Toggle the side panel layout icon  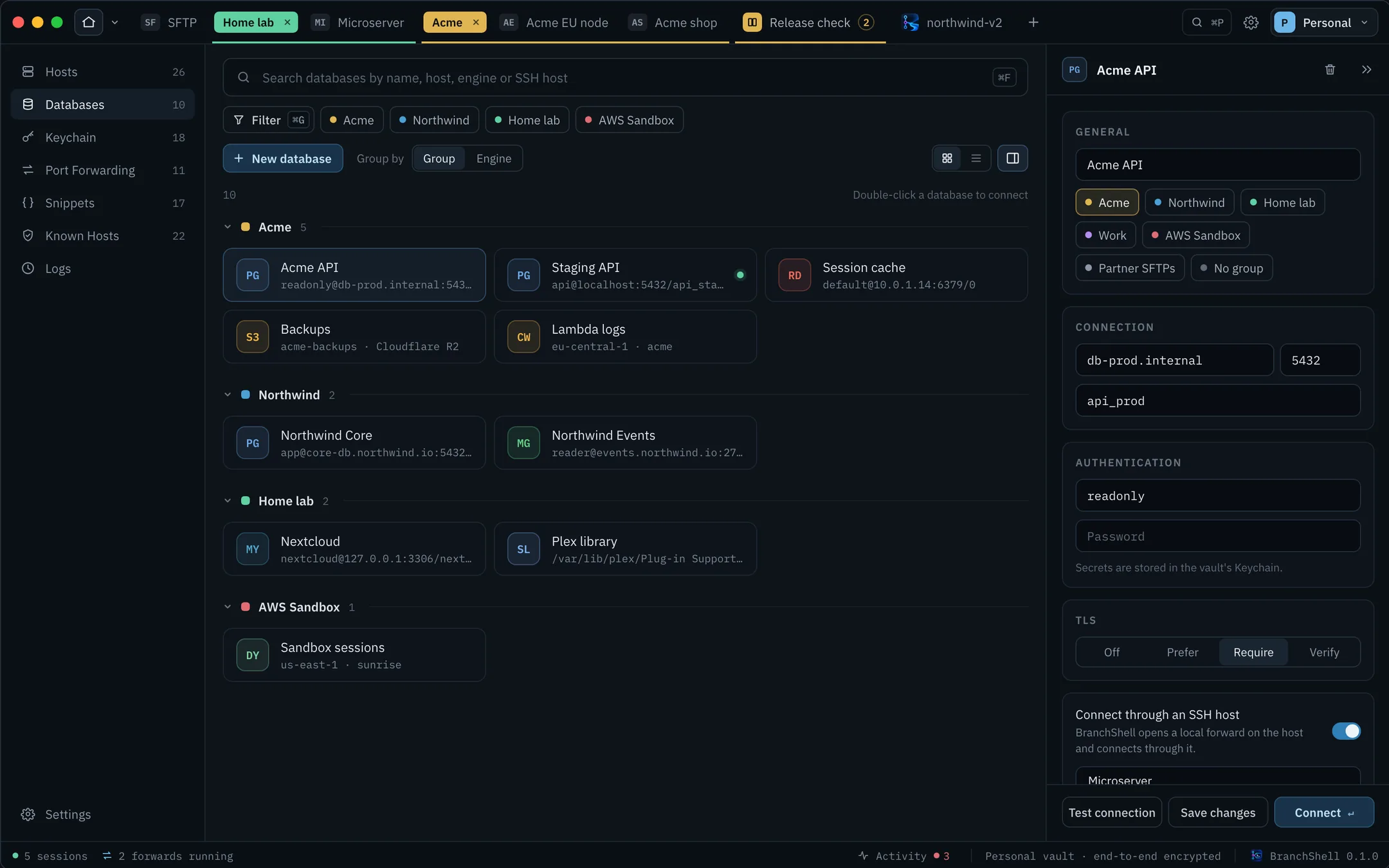(x=1013, y=158)
